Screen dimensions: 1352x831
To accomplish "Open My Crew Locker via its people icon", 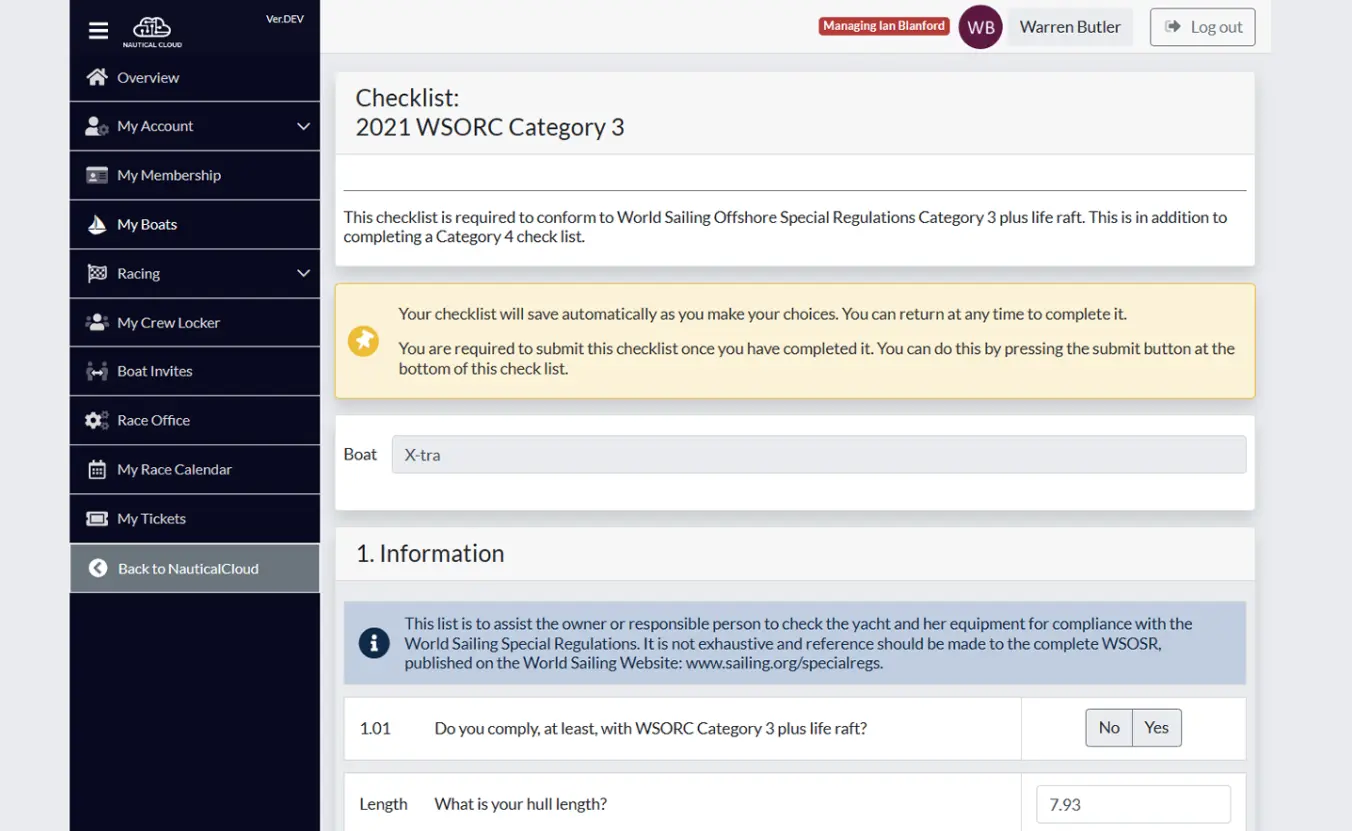I will click(x=96, y=322).
